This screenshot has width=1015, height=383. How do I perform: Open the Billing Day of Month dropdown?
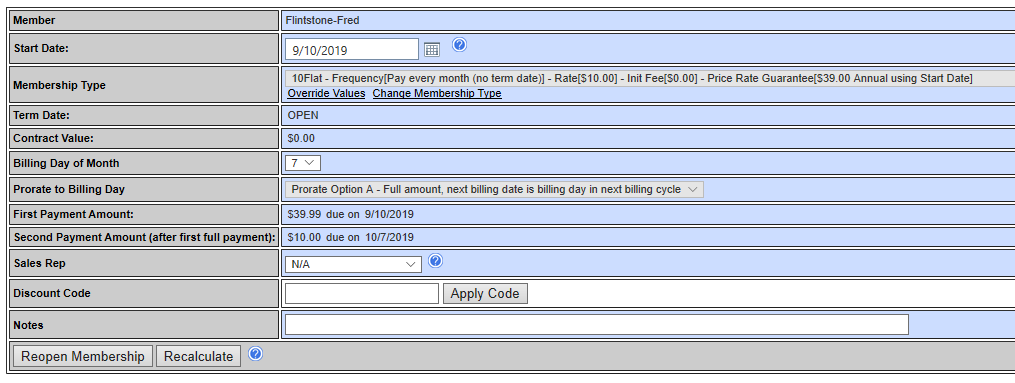(302, 163)
